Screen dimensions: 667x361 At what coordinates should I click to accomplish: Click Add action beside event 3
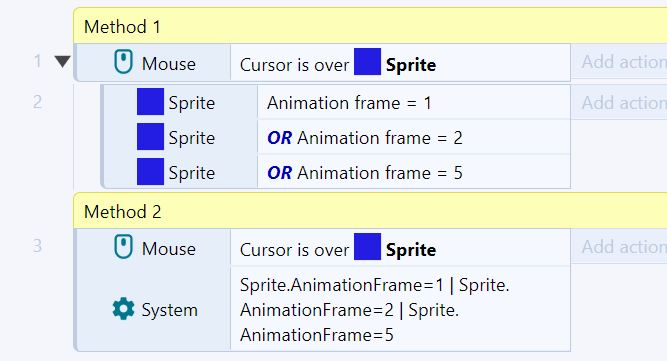(619, 247)
